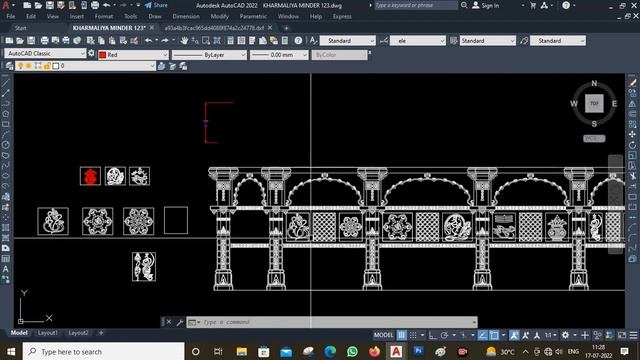Click the Clean Screen icon in status bar

(x=622, y=335)
